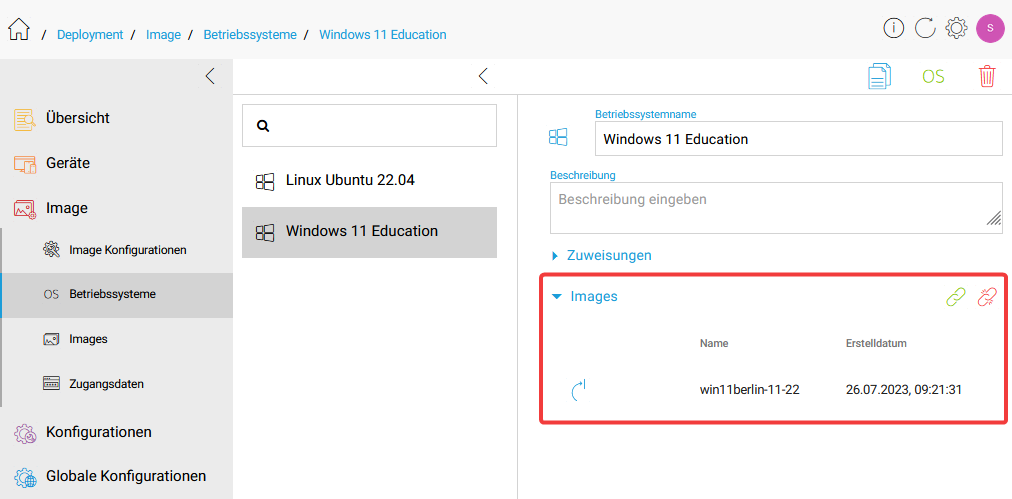This screenshot has height=499, width=1012.
Task: Click the Name column header
Action: click(x=714, y=343)
